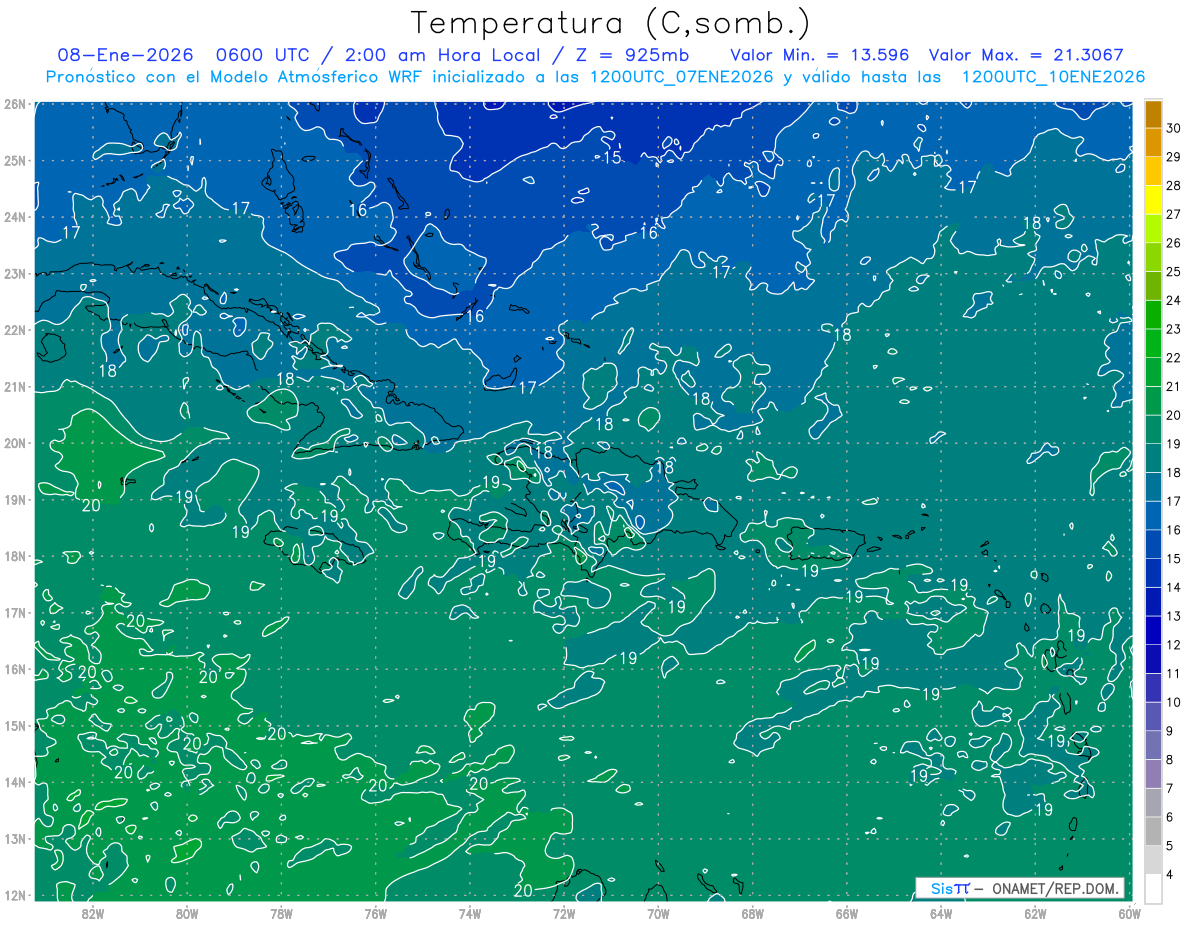
Task: Click the "18N" latitude axis label
Action: (15, 556)
